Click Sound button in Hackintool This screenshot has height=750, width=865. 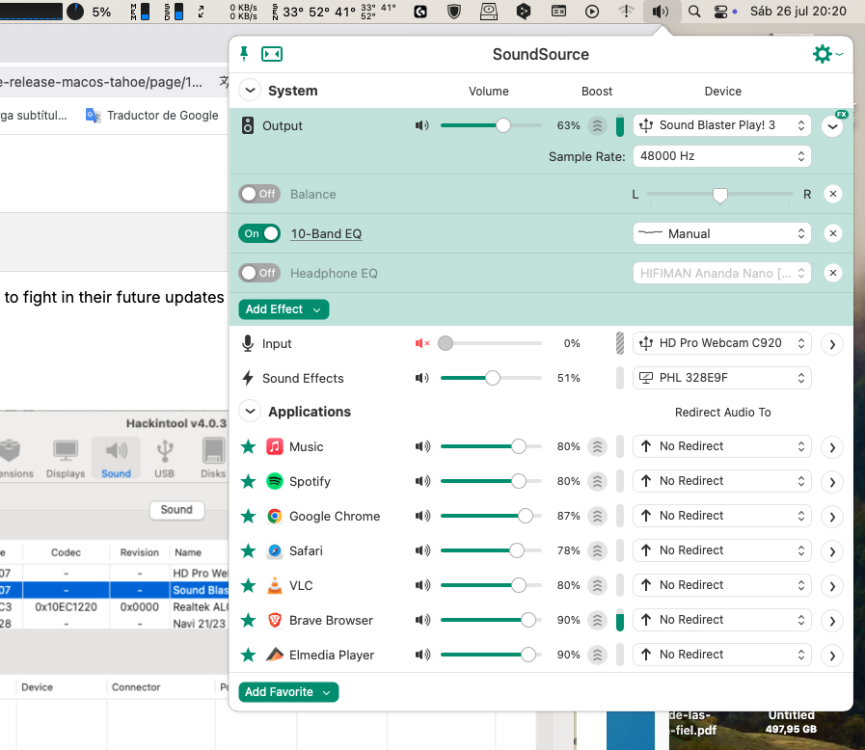click(177, 510)
